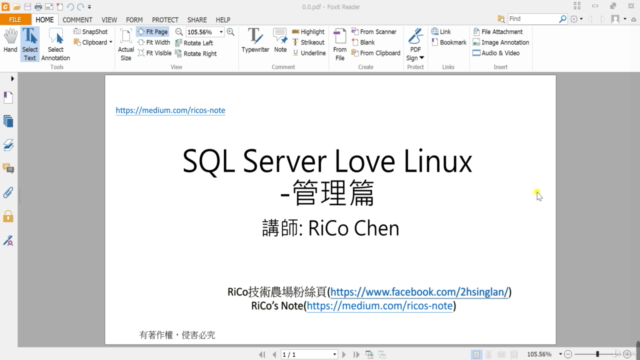Viewport: 640px width, 360px height.
Task: Click the Find magnifier search icon
Action: click(562, 19)
